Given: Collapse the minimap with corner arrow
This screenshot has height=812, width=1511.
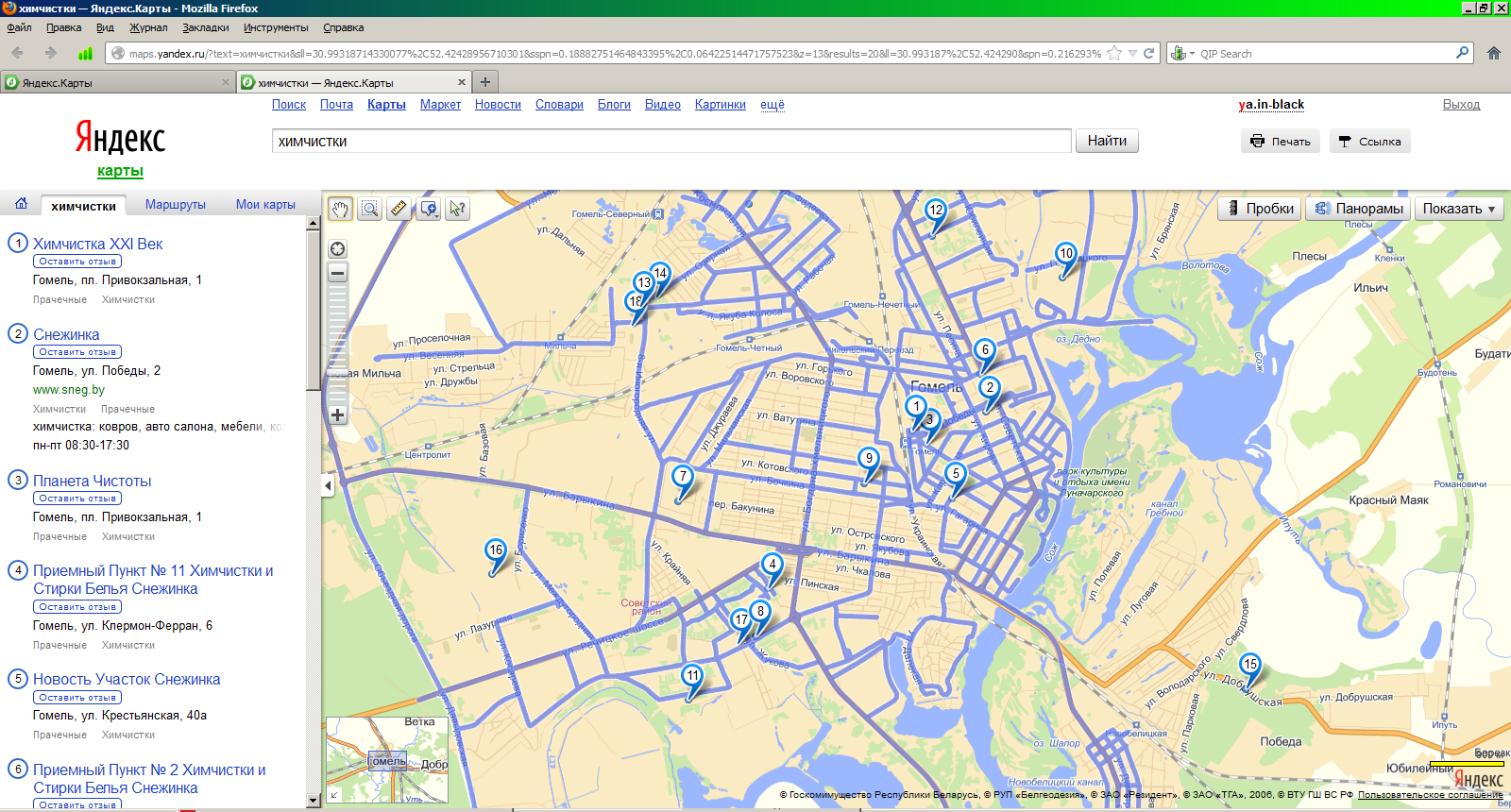Looking at the screenshot, I should (333, 795).
